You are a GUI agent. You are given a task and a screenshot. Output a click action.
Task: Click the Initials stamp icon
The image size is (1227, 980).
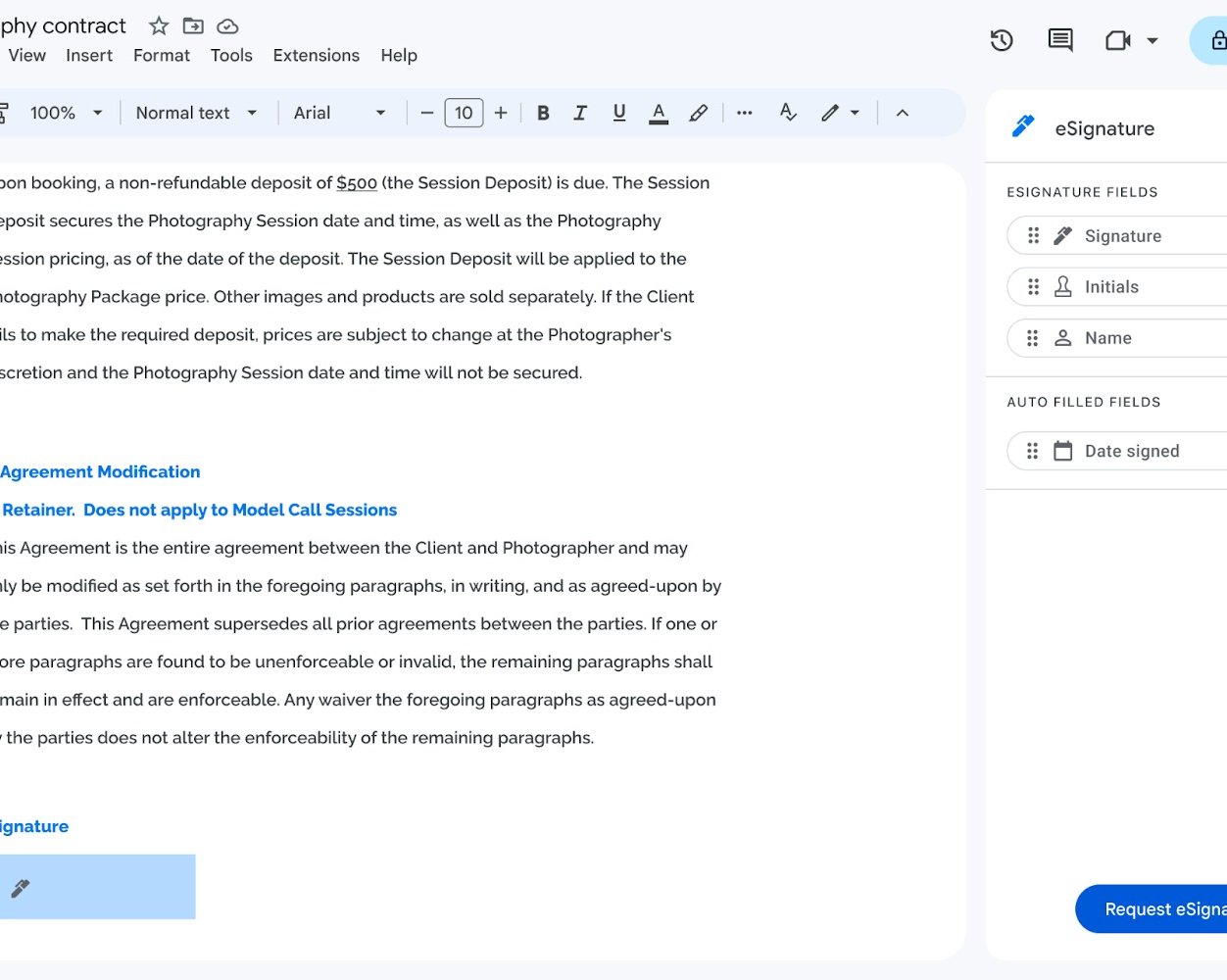pyautogui.click(x=1062, y=287)
